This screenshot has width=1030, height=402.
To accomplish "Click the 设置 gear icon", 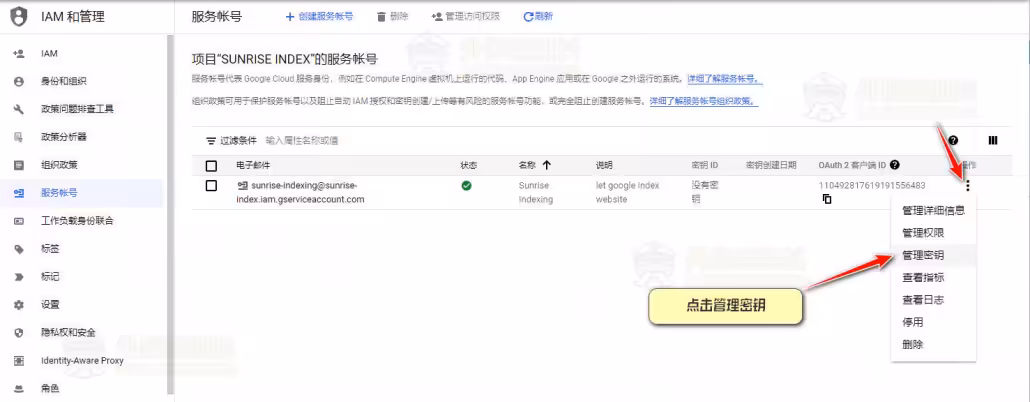I will pos(19,305).
